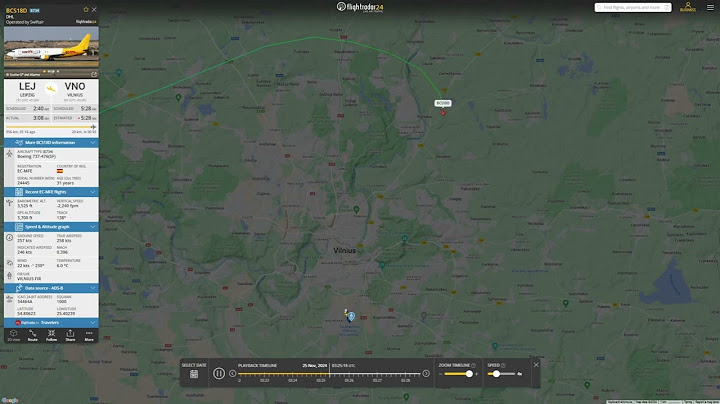Show the flight route with Route button
Screen dimensions: 720x404
pos(32,336)
